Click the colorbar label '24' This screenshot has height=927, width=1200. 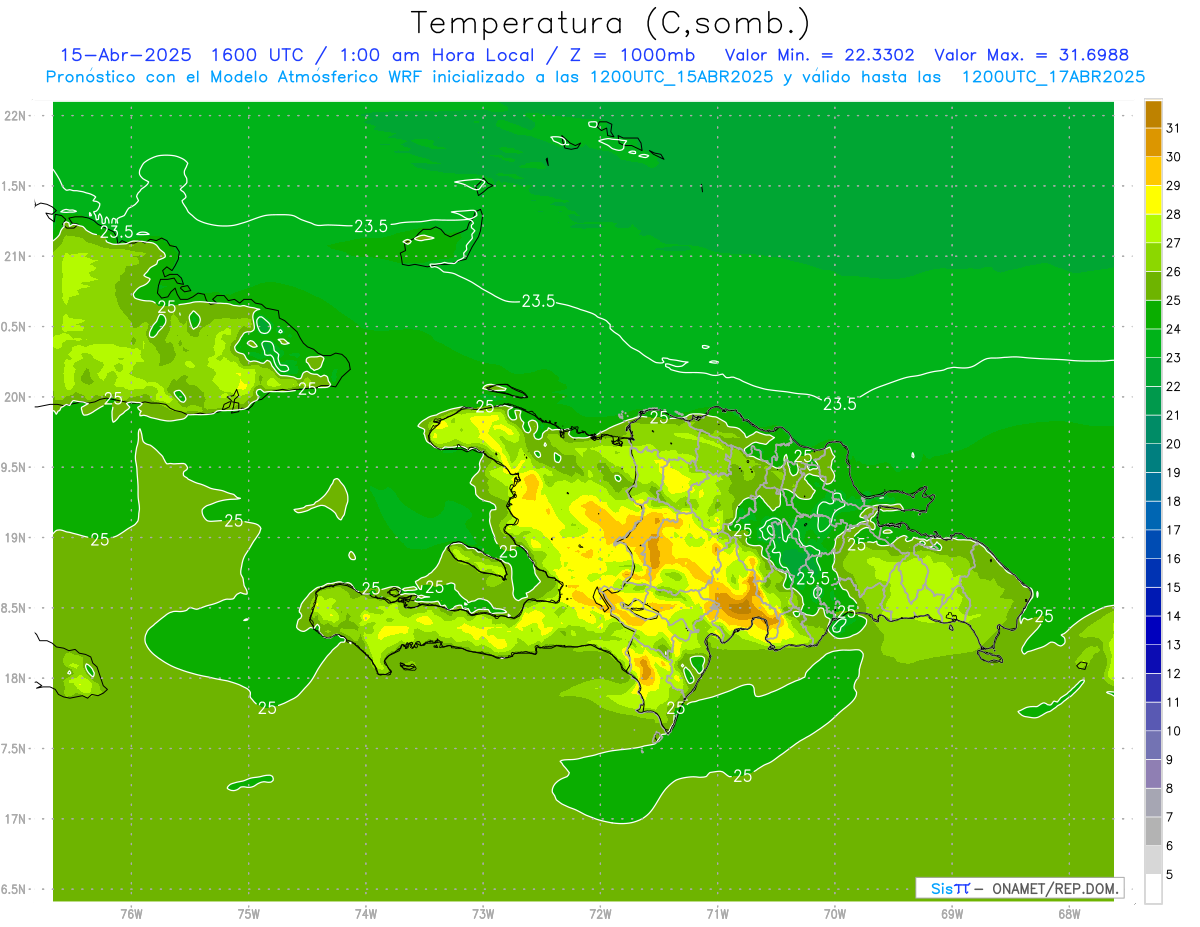tap(1174, 329)
